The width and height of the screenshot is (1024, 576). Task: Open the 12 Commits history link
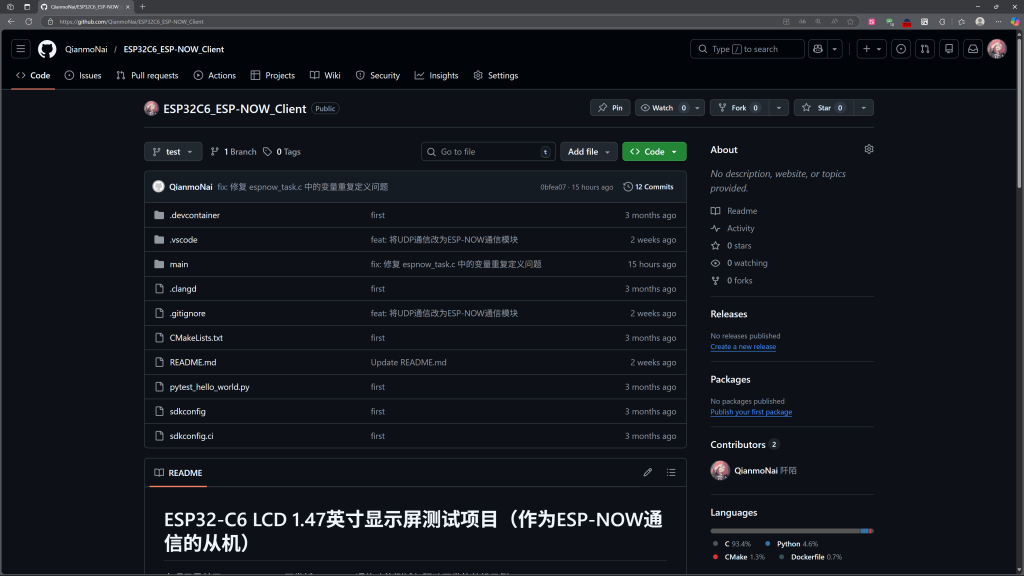click(x=648, y=187)
